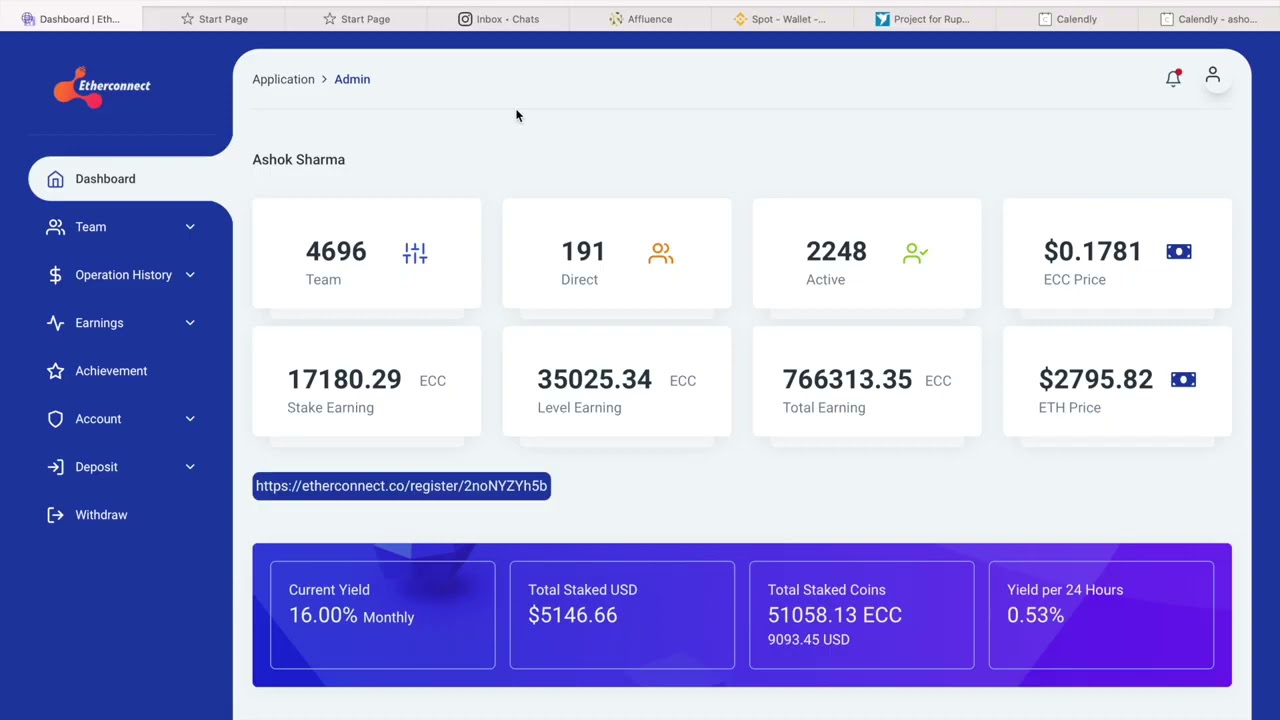Expand the Earnings chevron
This screenshot has width=1280, height=720.
[190, 323]
